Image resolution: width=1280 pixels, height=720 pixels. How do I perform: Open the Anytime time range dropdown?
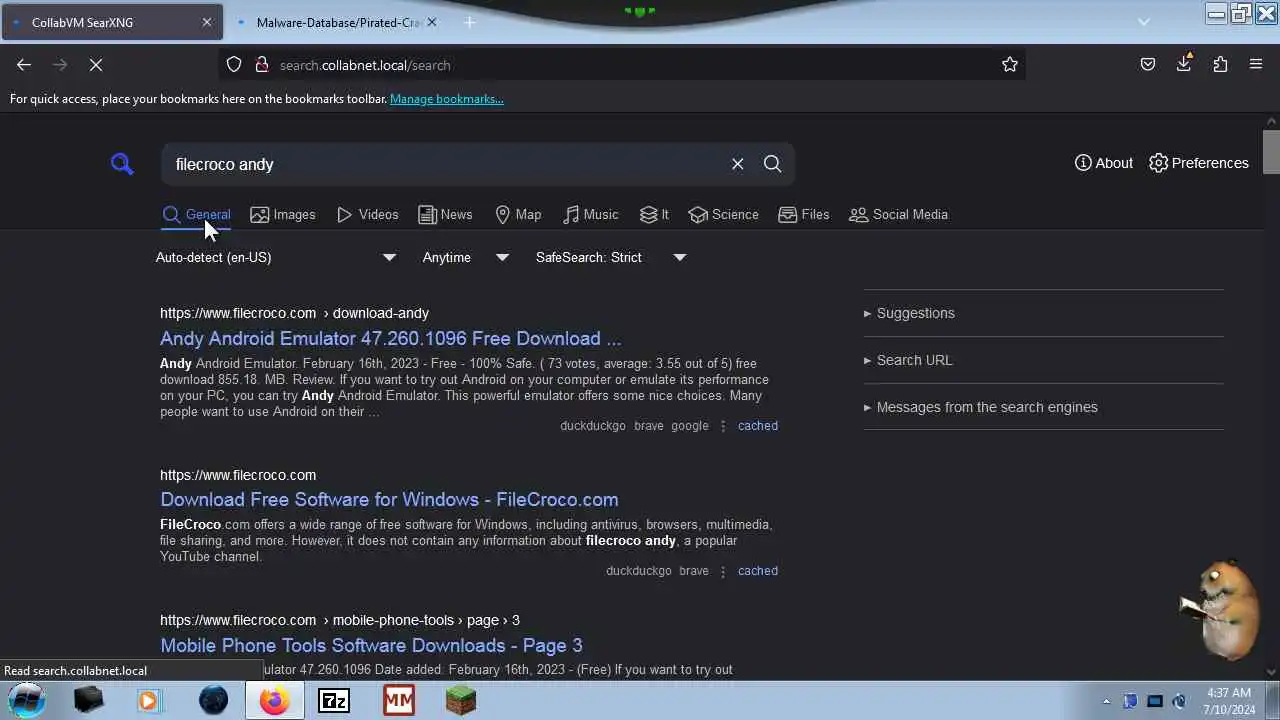[x=466, y=257]
